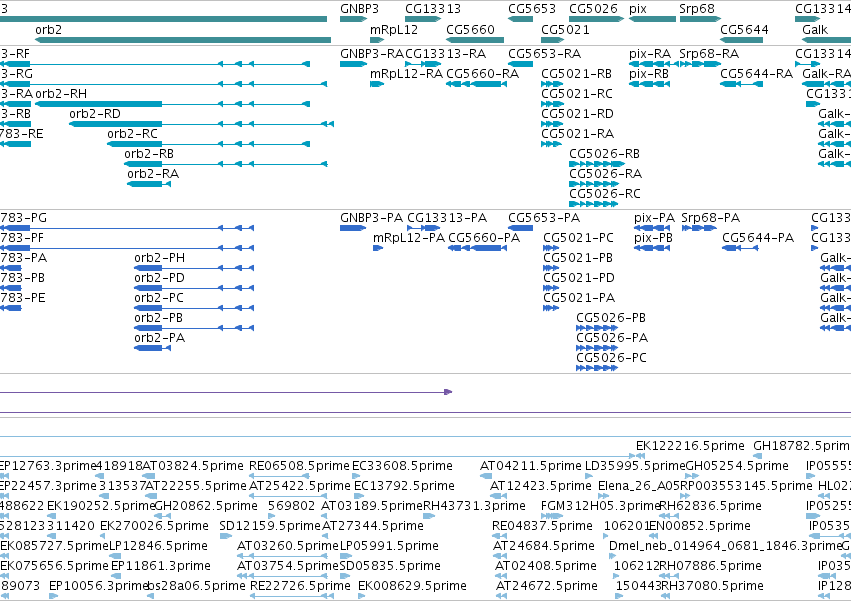The height and width of the screenshot is (601, 851).
Task: Select the pix gene label
Action: [x=638, y=9]
